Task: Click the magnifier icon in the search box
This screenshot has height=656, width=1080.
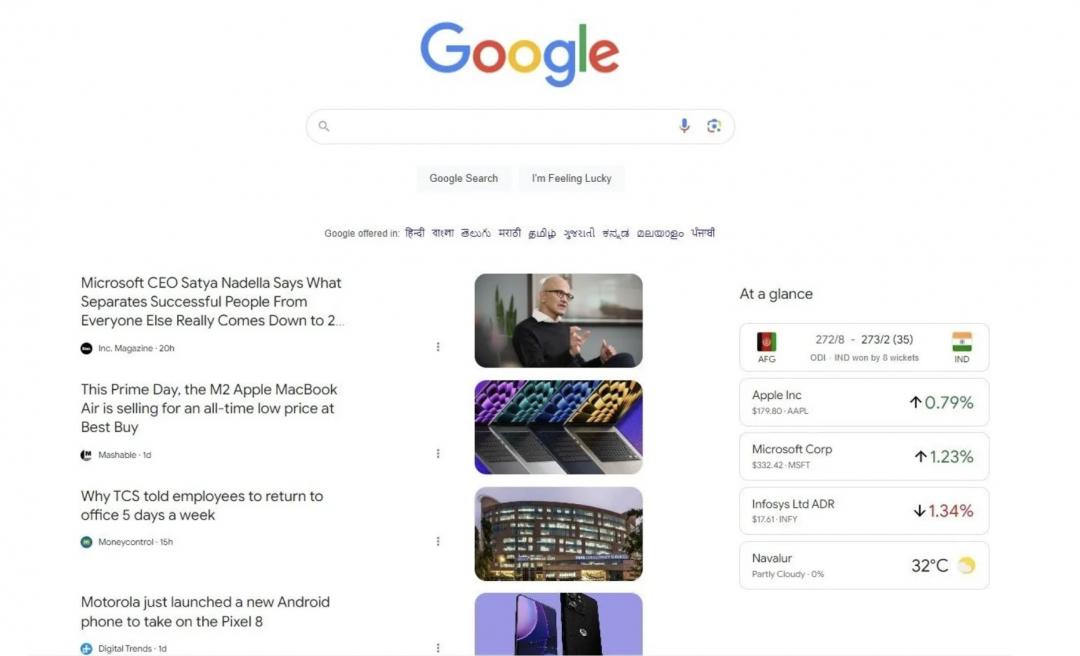Action: pos(324,126)
